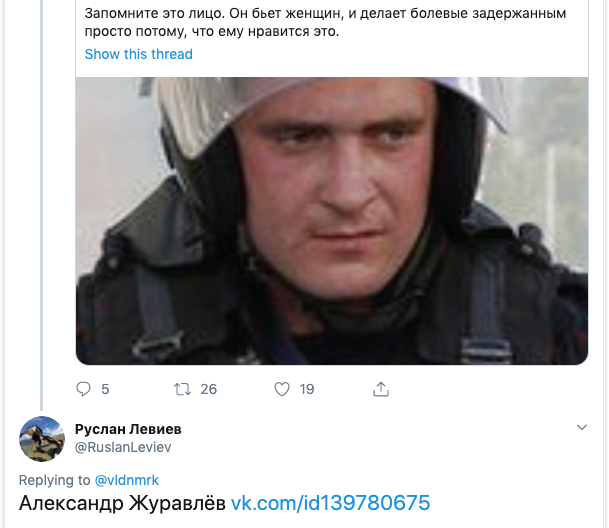Click the retweet count 26
The width and height of the screenshot is (609, 528).
click(x=209, y=389)
